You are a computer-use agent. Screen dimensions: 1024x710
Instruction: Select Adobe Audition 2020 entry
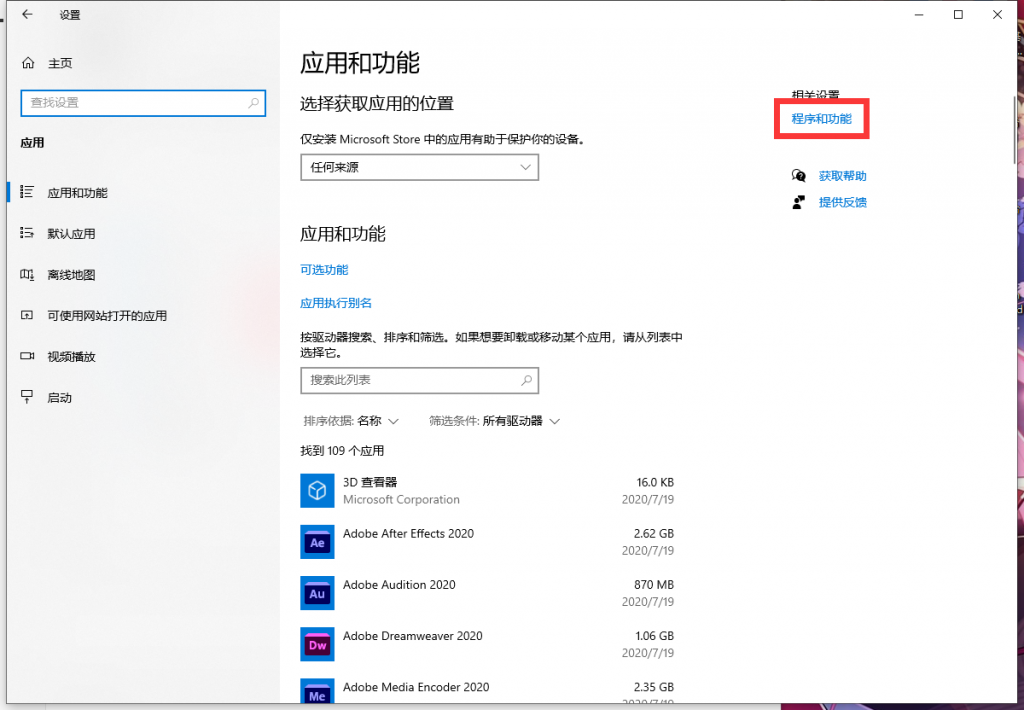487,593
